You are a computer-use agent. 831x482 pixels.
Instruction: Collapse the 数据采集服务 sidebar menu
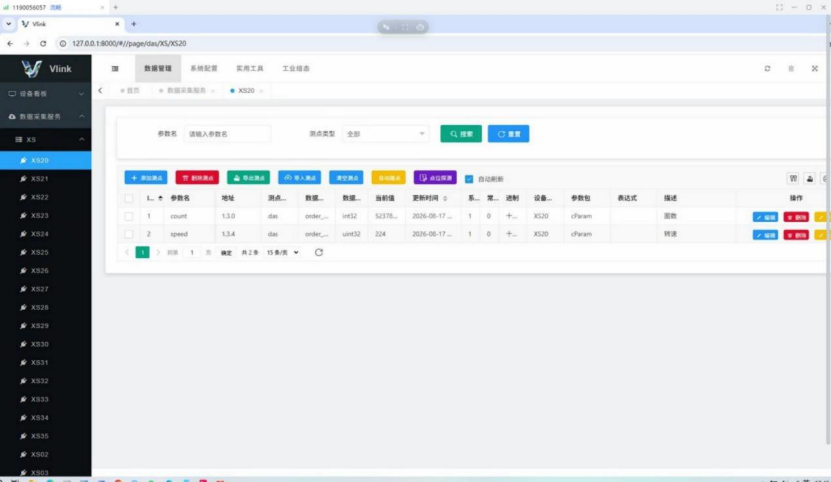[x=46, y=116]
